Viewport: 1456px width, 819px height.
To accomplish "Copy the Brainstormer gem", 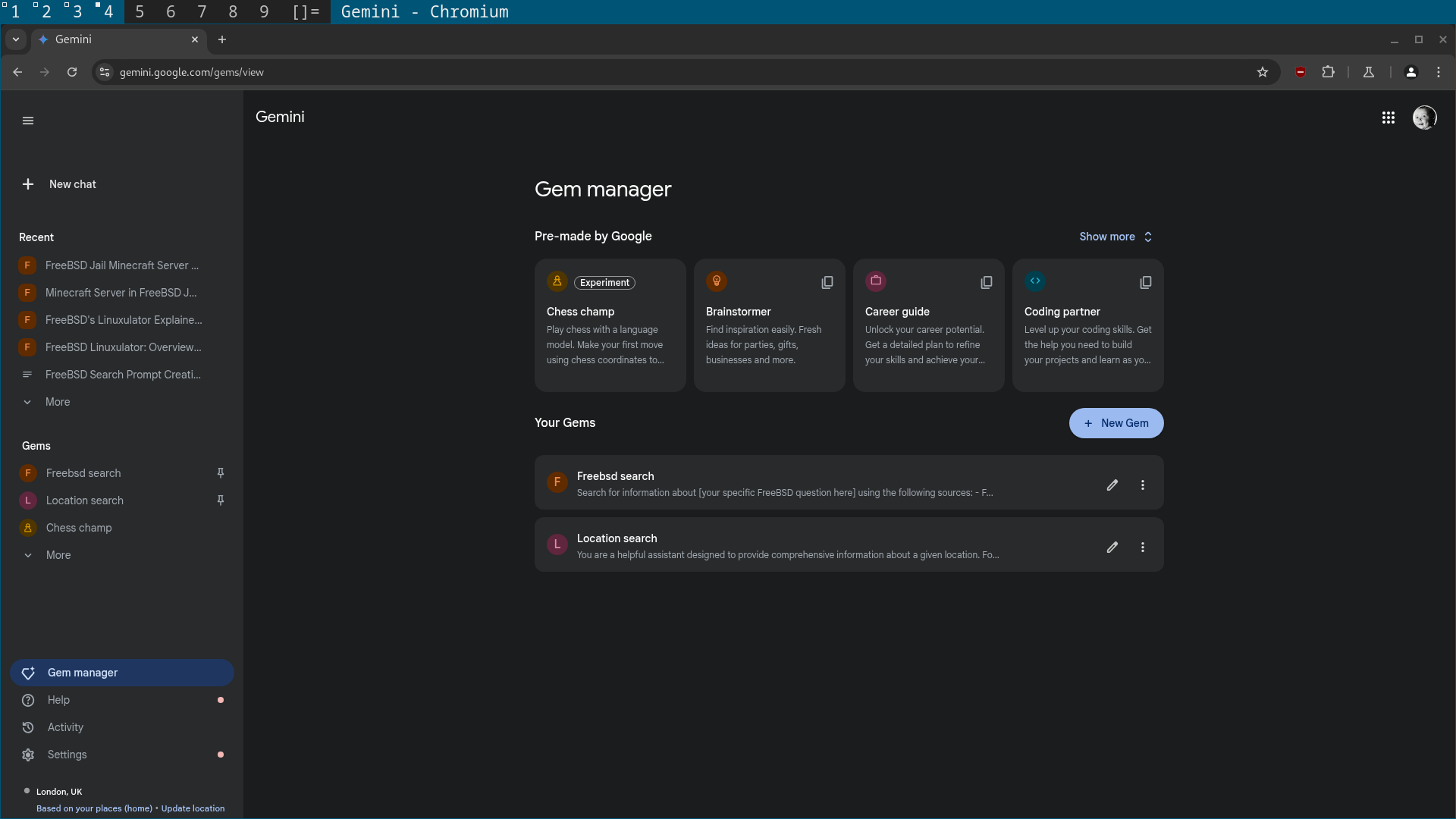I will (x=827, y=282).
